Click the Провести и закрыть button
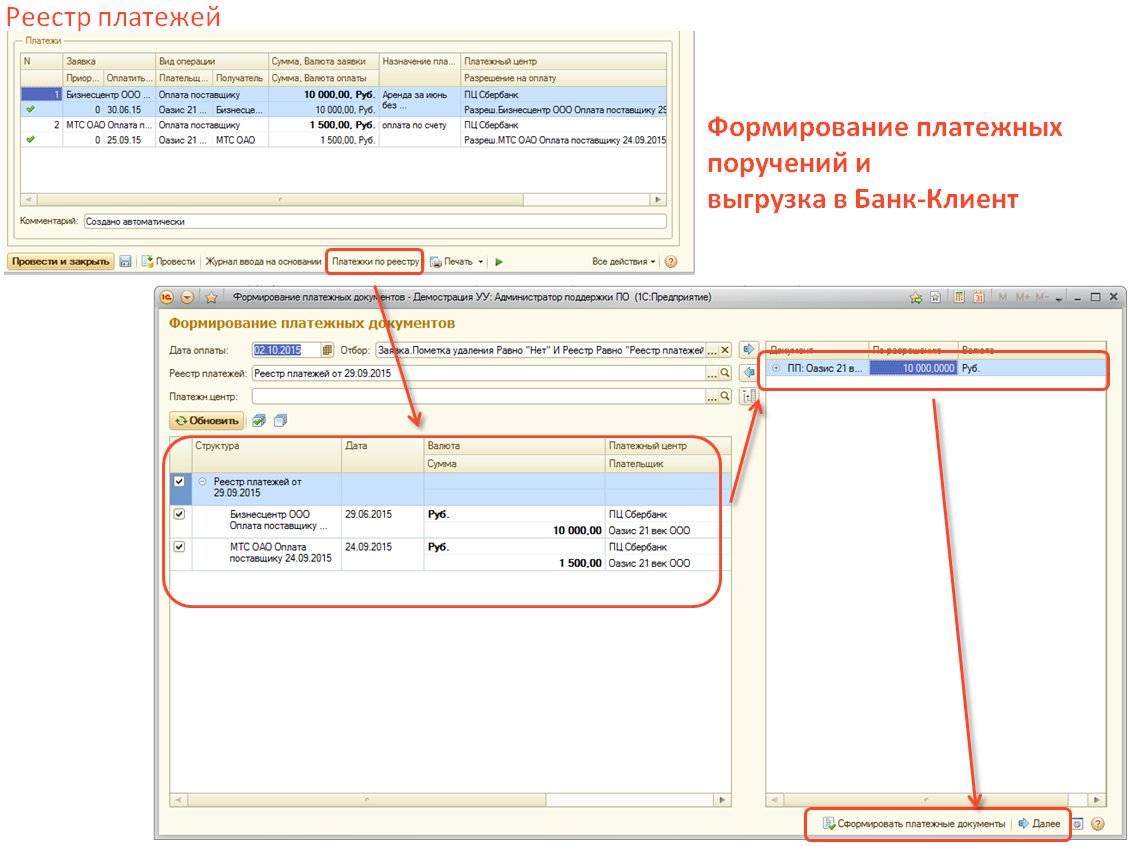Viewport: 1134px width, 846px height. 60,262
